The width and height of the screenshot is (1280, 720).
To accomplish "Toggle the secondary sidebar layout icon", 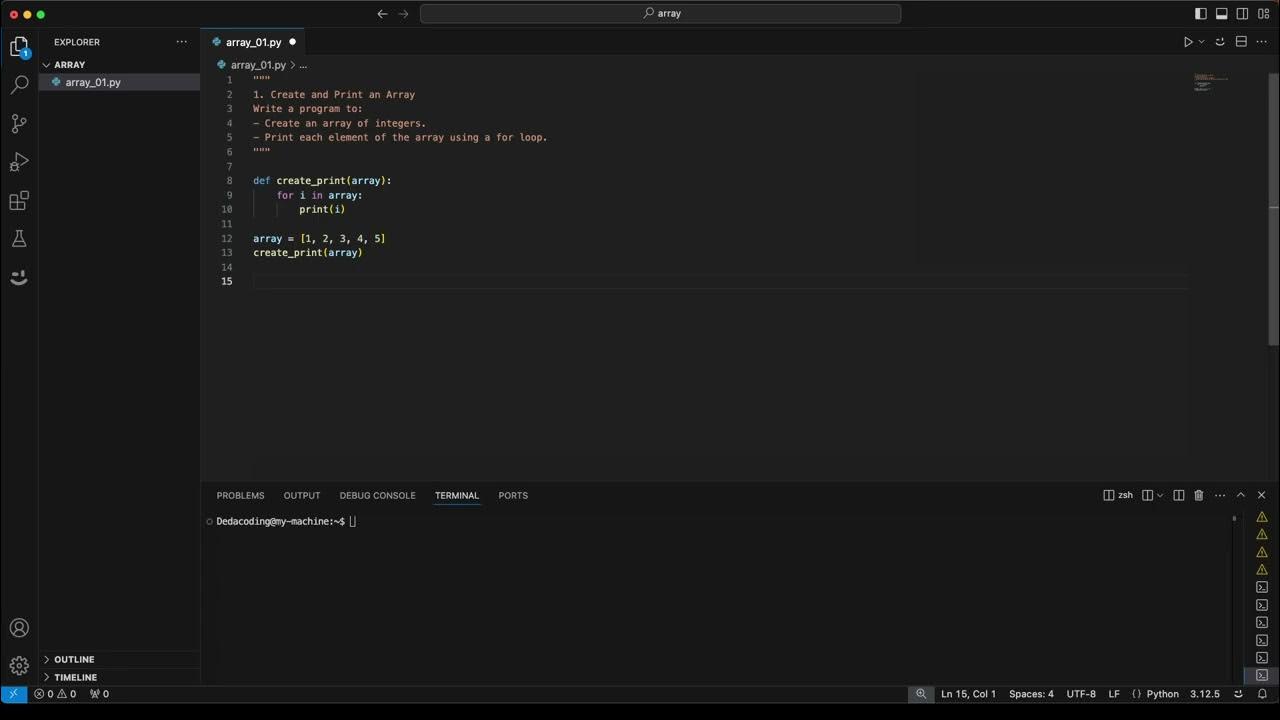I will pos(1242,14).
